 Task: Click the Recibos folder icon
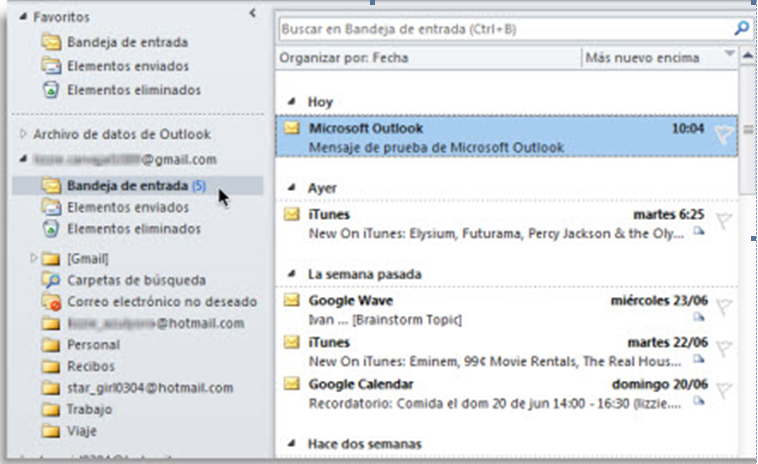51,366
